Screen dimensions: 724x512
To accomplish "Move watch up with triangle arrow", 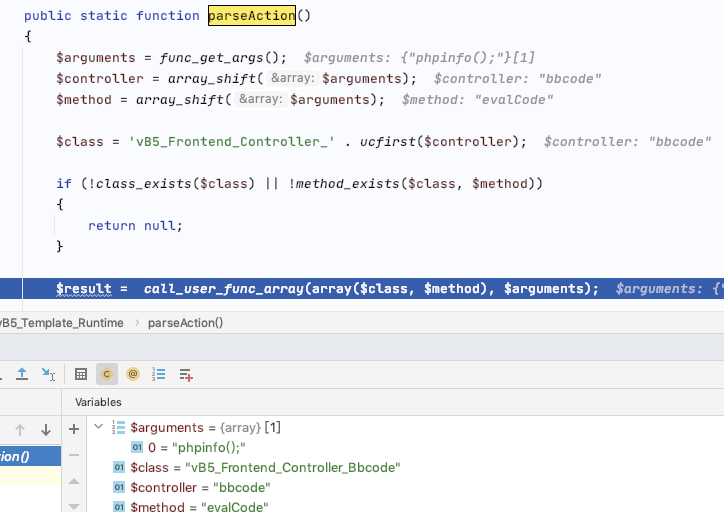I will pyautogui.click(x=73, y=482).
